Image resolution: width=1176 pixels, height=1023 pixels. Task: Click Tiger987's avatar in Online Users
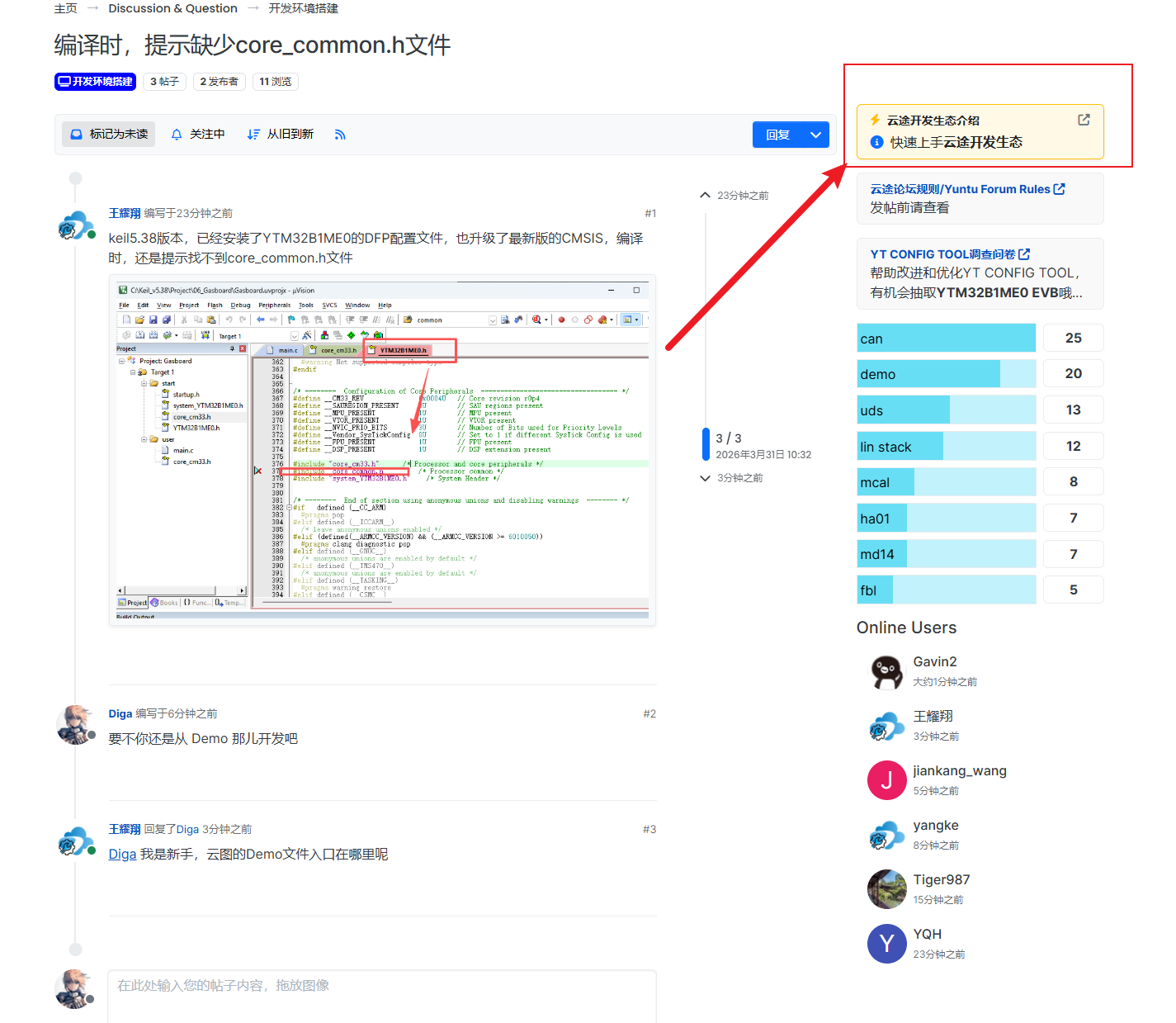point(886,889)
